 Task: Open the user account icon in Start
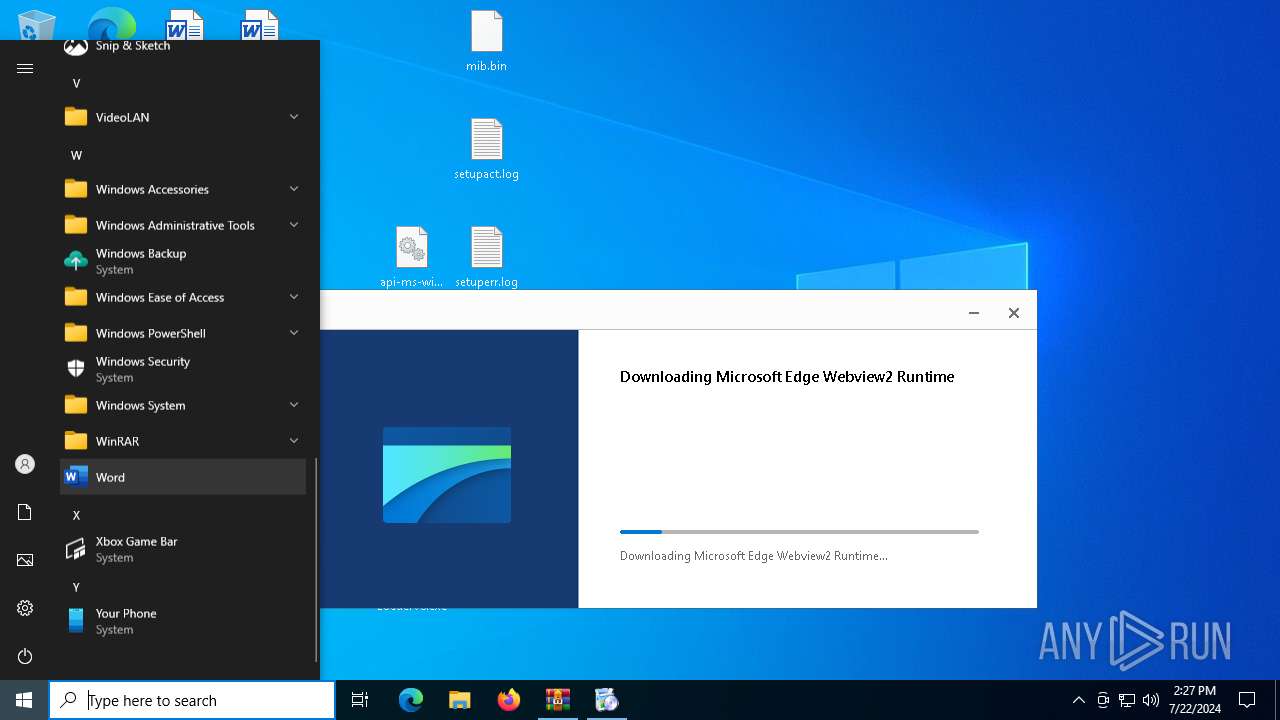coord(25,464)
